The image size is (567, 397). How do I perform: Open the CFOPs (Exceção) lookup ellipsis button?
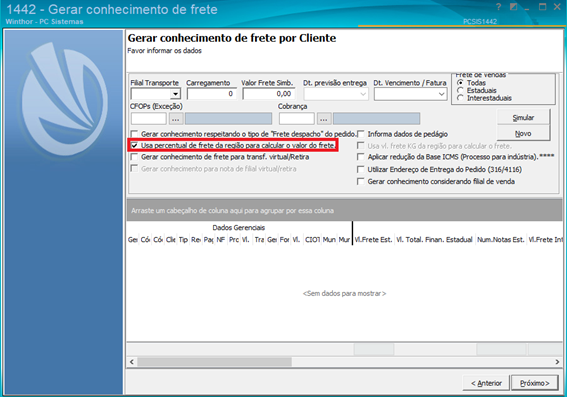176,119
